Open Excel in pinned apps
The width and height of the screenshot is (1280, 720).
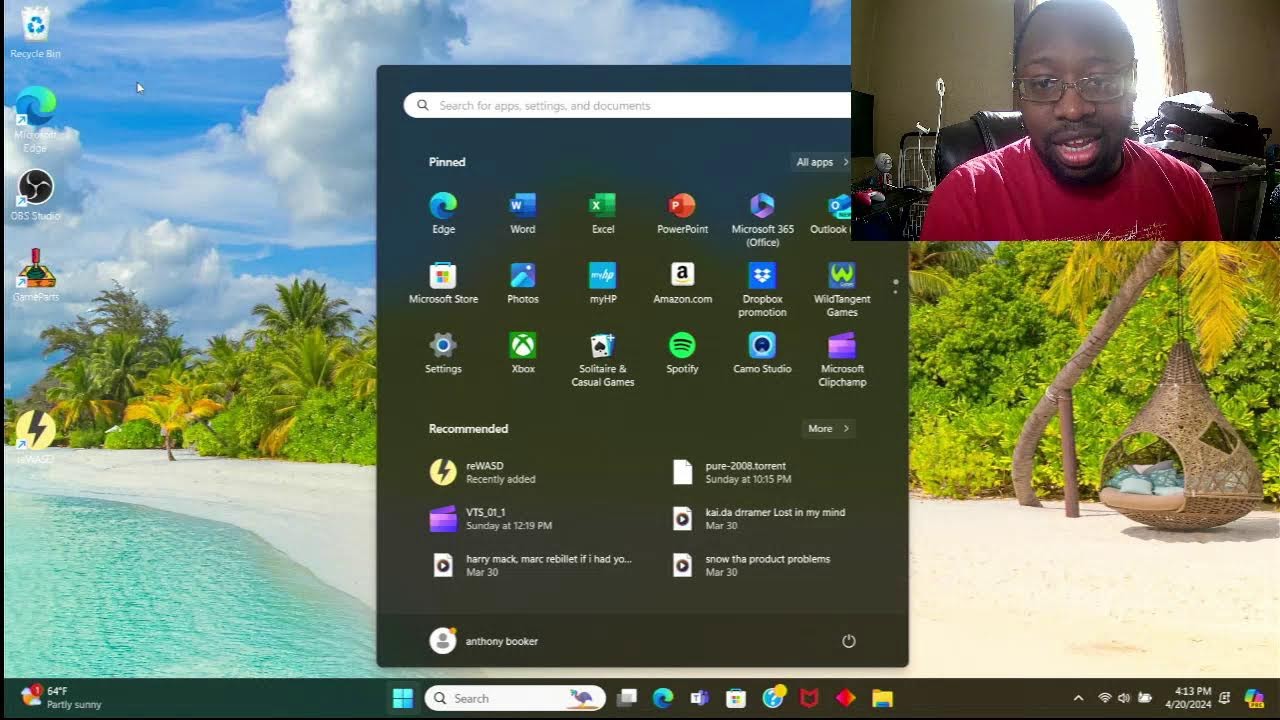pyautogui.click(x=603, y=214)
